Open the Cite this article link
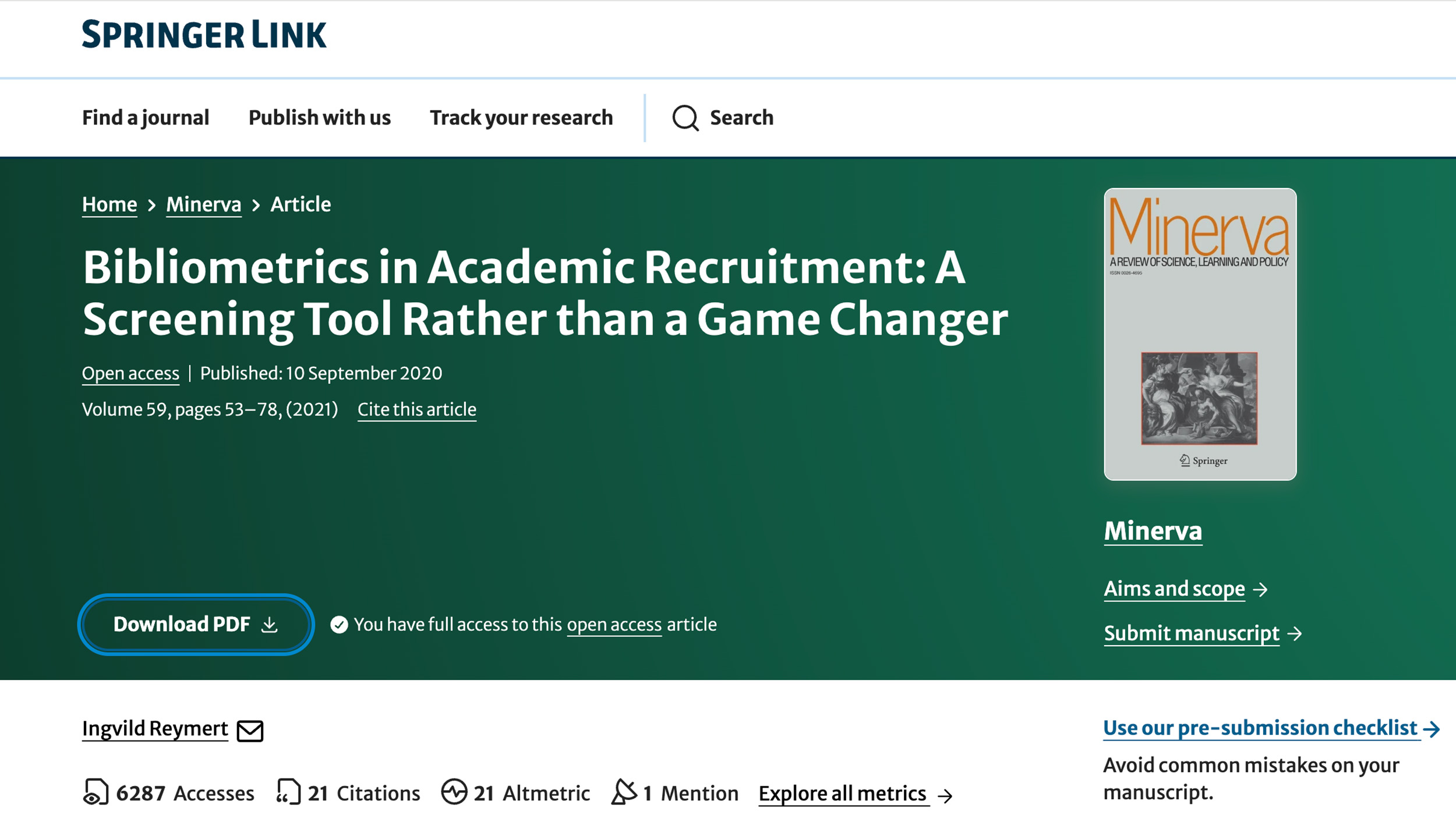Viewport: 1456px width, 818px height. point(417,409)
